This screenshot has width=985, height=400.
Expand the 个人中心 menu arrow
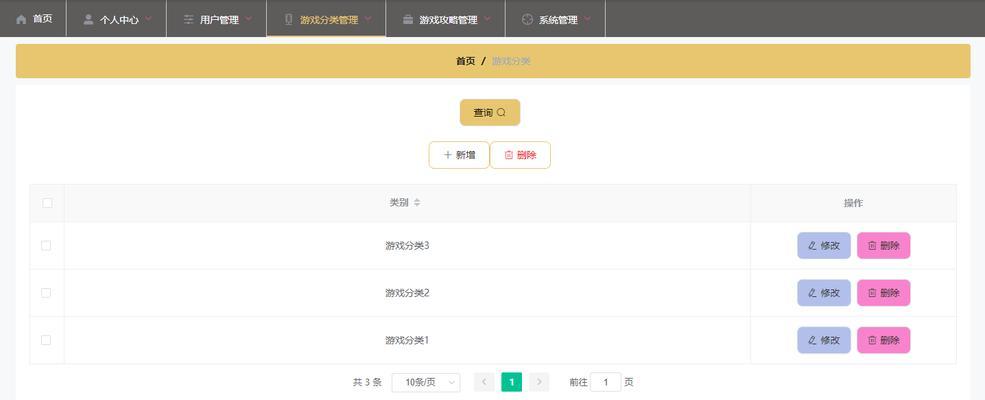point(149,19)
